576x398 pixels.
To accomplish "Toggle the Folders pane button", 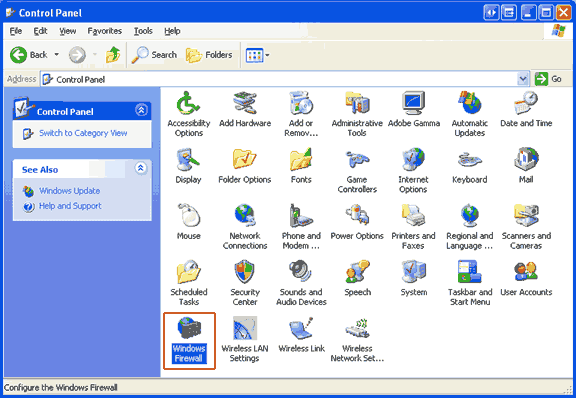I will tap(209, 55).
